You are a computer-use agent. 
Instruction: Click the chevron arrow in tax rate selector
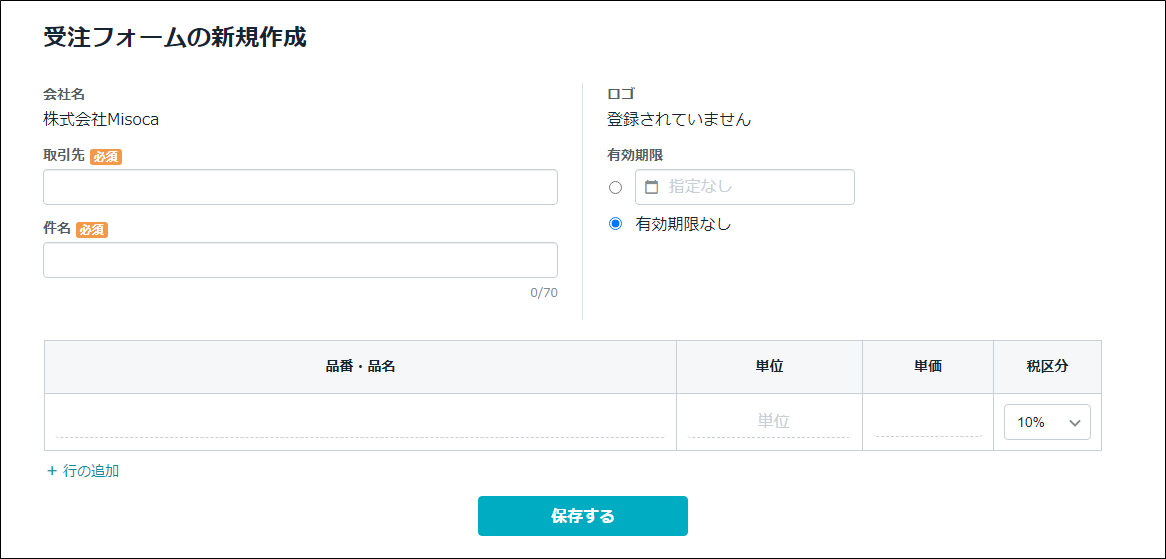click(1075, 422)
